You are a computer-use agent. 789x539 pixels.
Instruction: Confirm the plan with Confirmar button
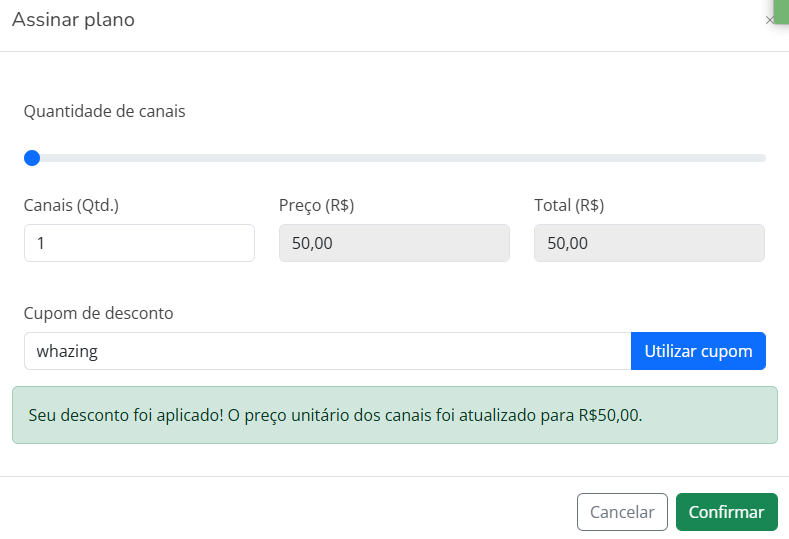[726, 512]
